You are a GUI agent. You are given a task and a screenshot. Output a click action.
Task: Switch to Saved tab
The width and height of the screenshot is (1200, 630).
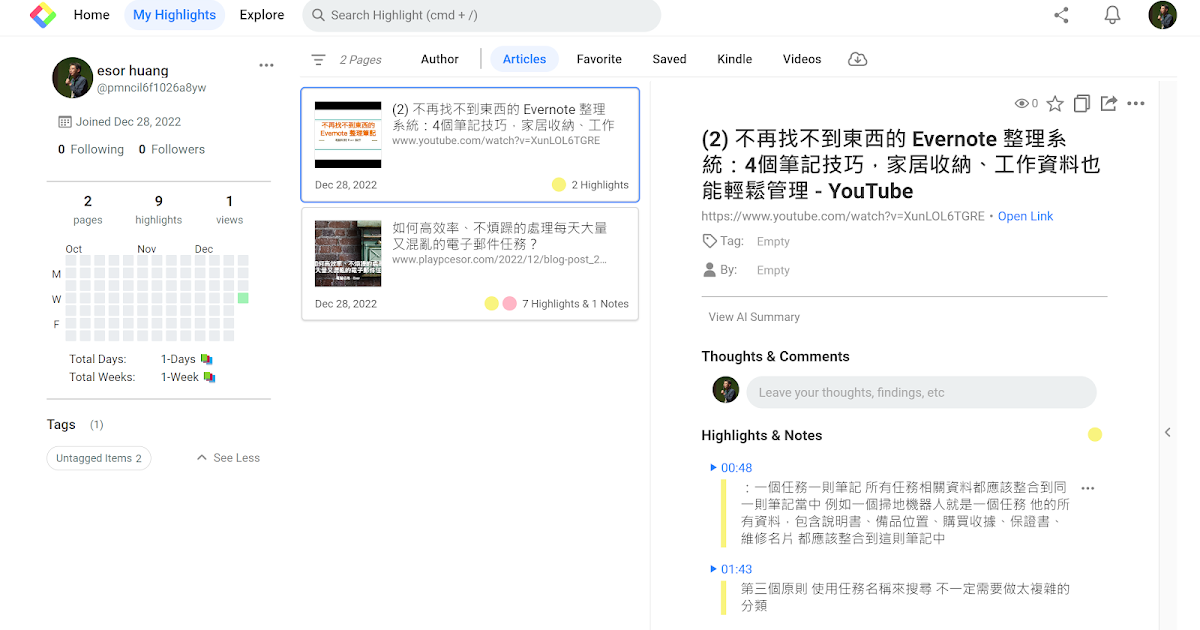(x=669, y=59)
